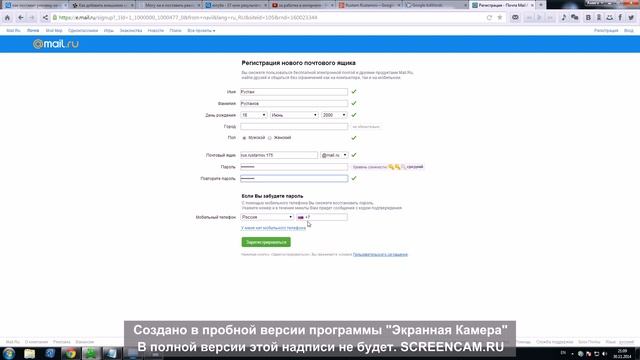Viewport: 640px width, 360px height.
Task: Click the green Зарегистрироваться button
Action: tap(266, 242)
